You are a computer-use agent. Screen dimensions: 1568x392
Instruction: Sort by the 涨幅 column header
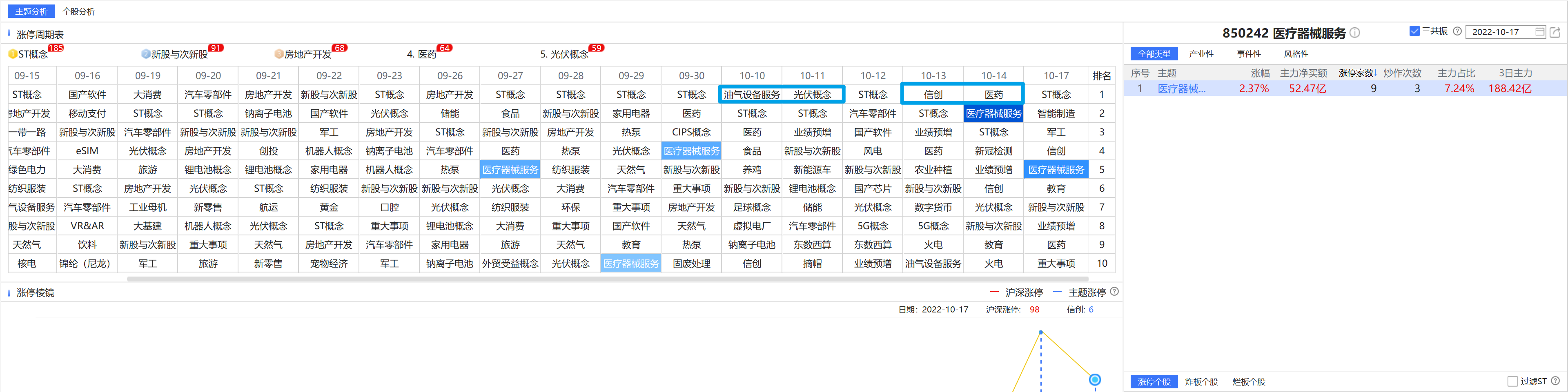(1260, 73)
